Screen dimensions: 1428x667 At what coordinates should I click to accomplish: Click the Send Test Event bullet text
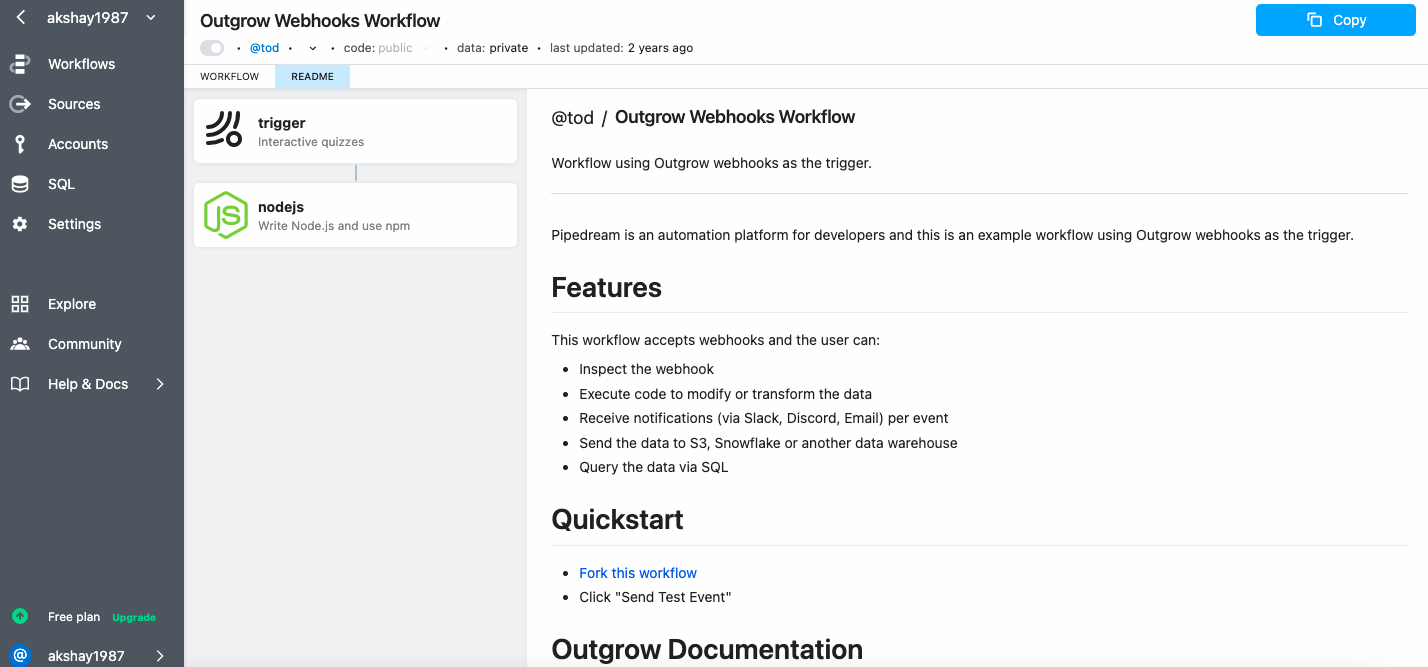[655, 597]
